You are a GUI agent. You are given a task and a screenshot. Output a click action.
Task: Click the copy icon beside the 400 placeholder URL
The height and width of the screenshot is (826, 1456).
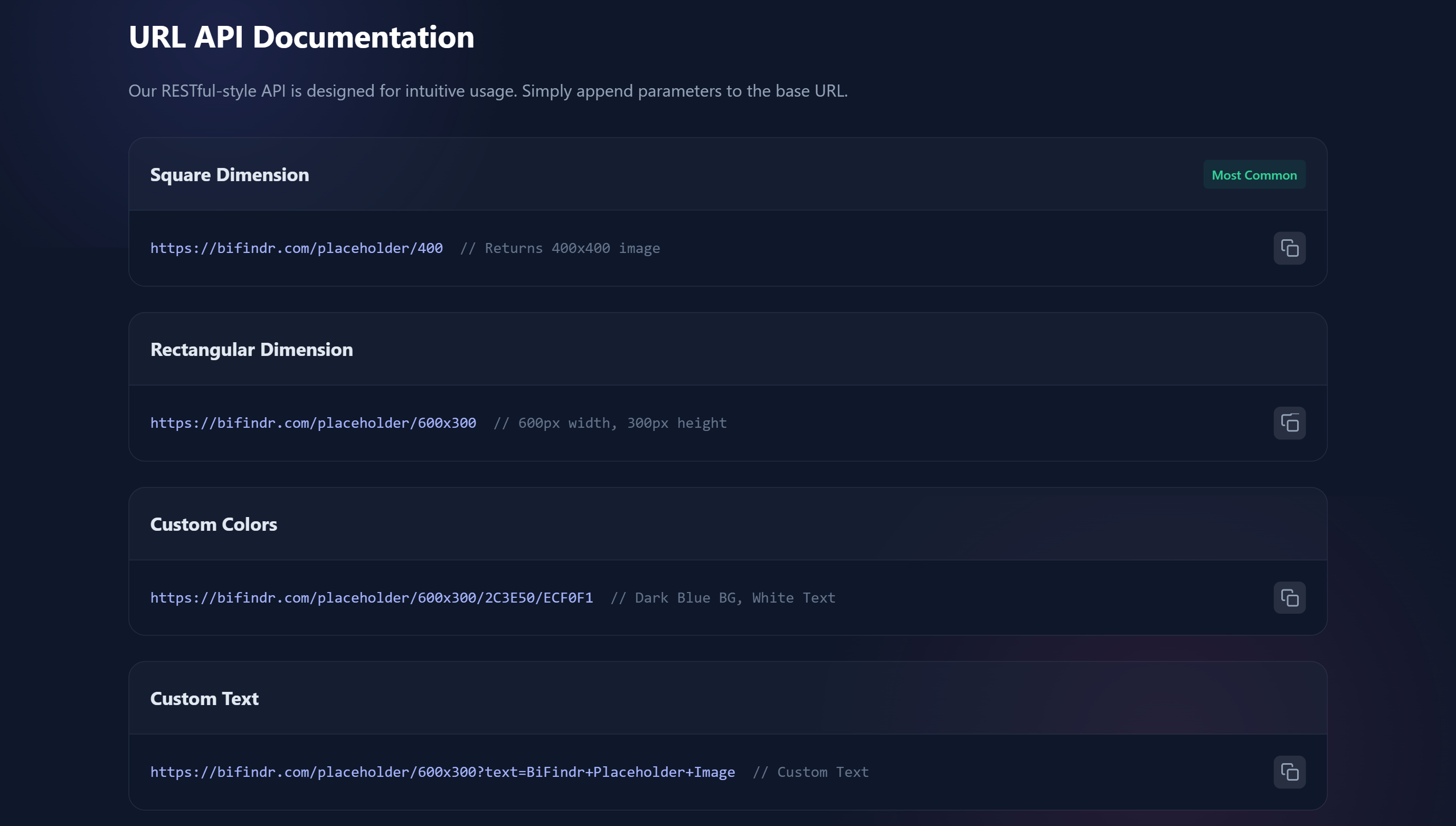pyautogui.click(x=1290, y=248)
